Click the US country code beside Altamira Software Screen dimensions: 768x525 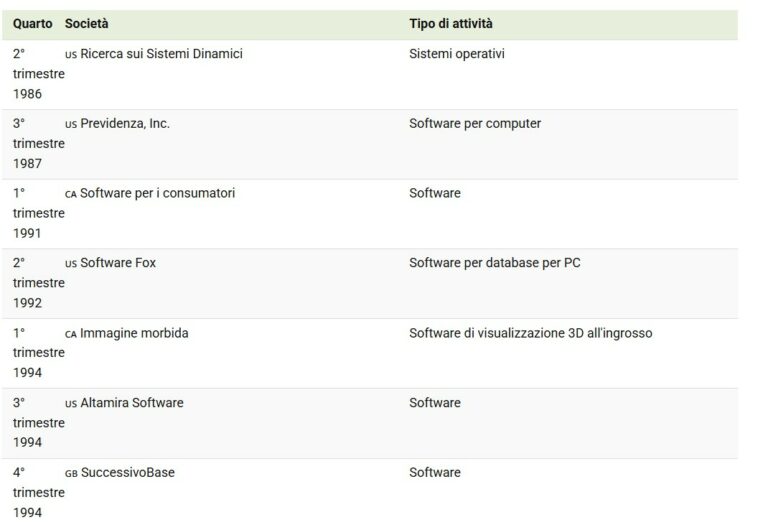pyautogui.click(x=71, y=404)
